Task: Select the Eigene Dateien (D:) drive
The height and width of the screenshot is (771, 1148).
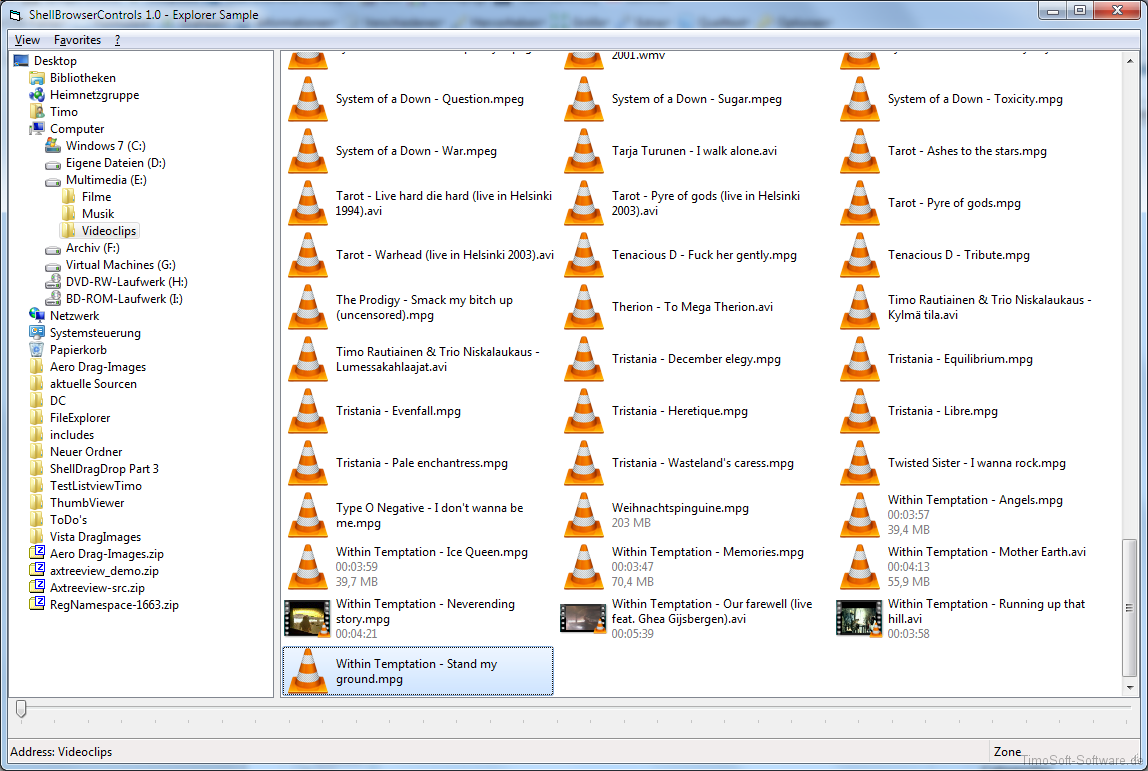Action: tap(116, 163)
